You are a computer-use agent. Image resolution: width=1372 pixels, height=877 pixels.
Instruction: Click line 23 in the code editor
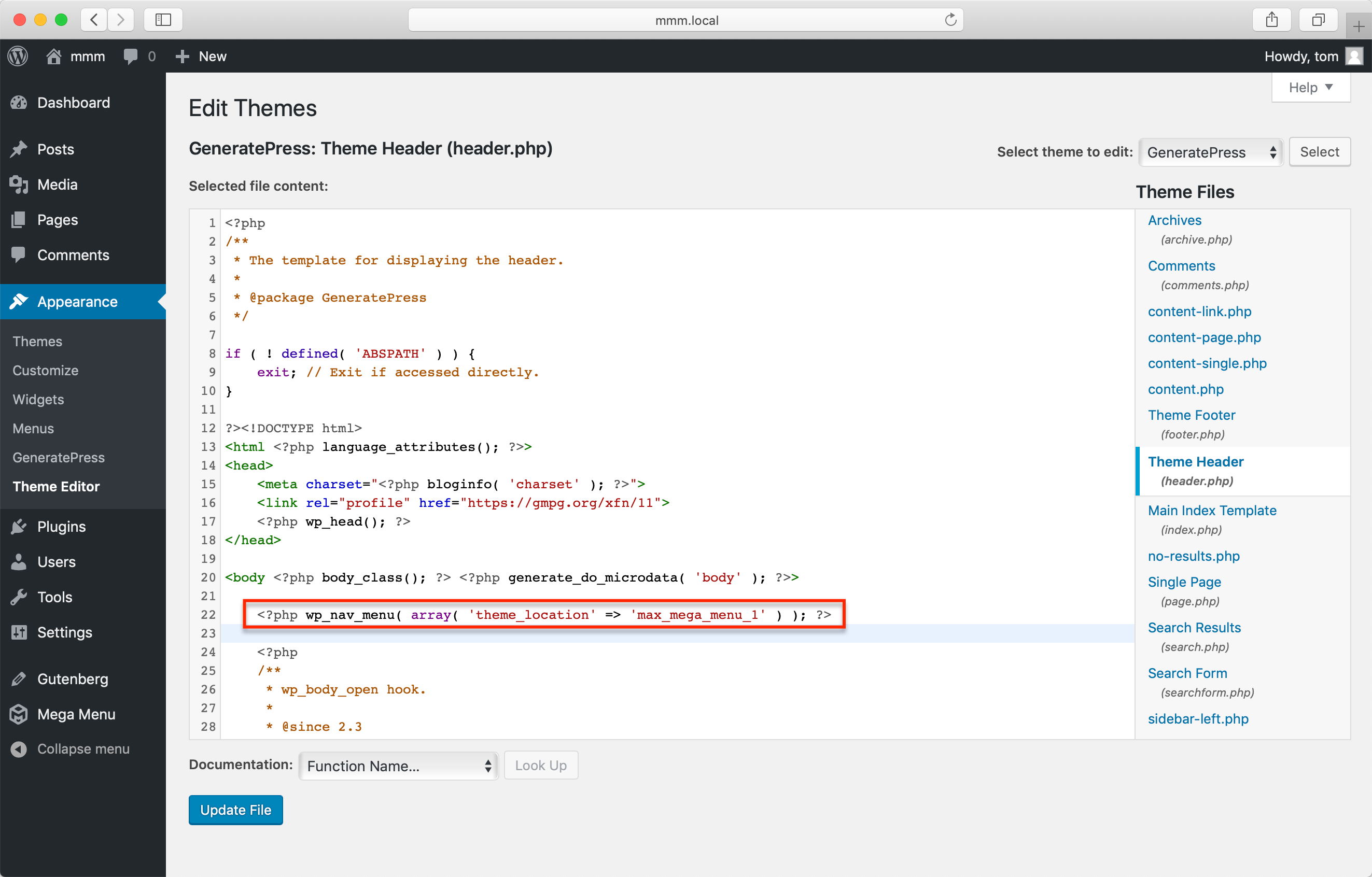click(570, 633)
